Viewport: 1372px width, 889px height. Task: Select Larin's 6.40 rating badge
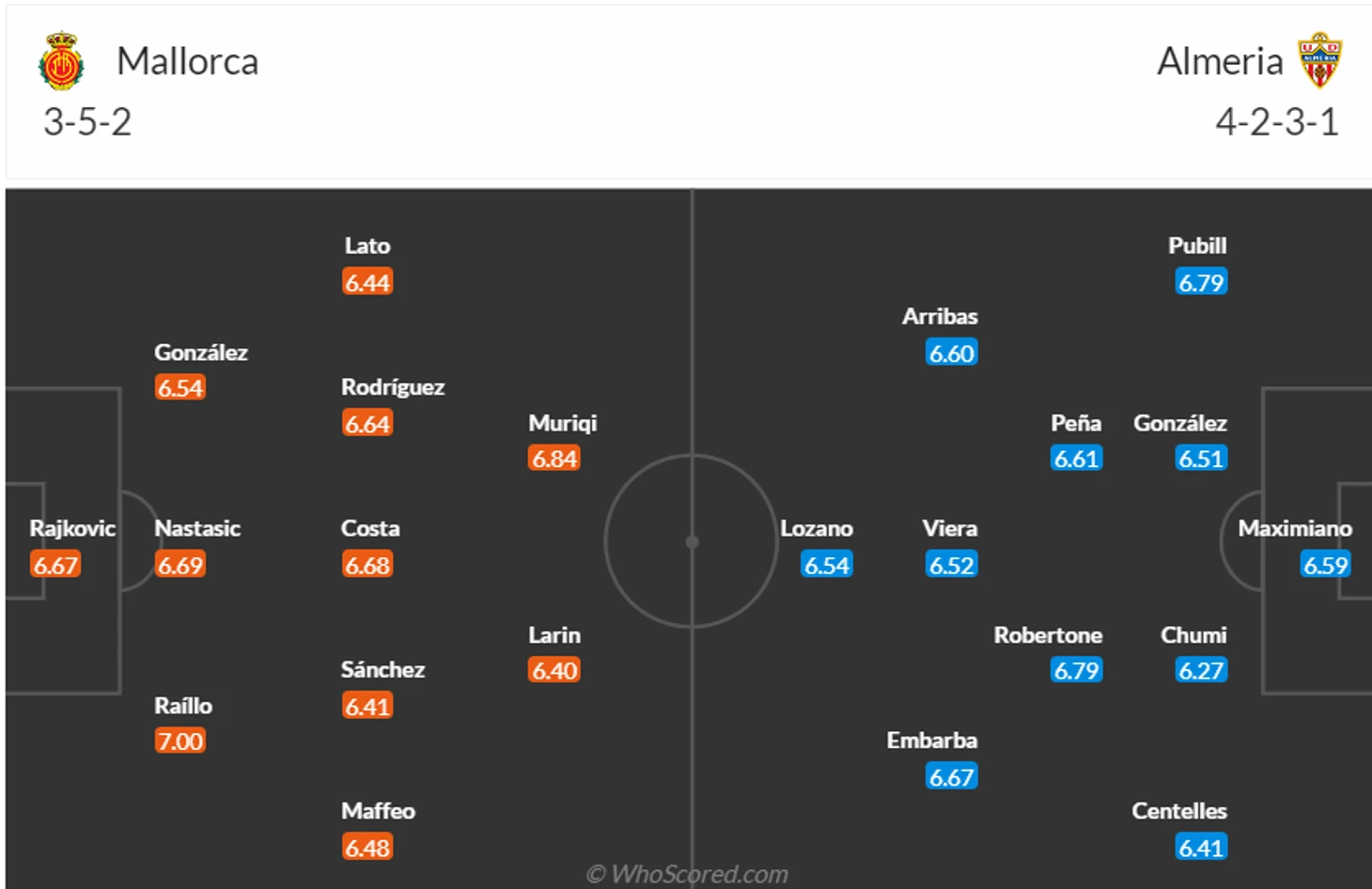[x=554, y=671]
